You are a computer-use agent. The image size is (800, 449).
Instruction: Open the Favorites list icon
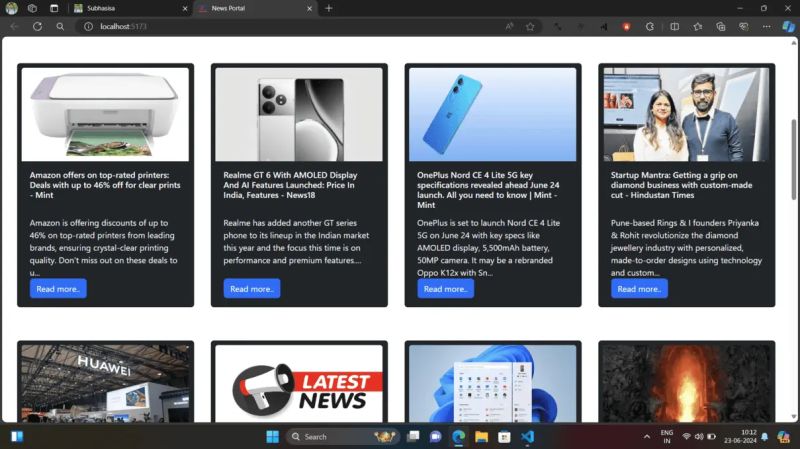click(697, 27)
